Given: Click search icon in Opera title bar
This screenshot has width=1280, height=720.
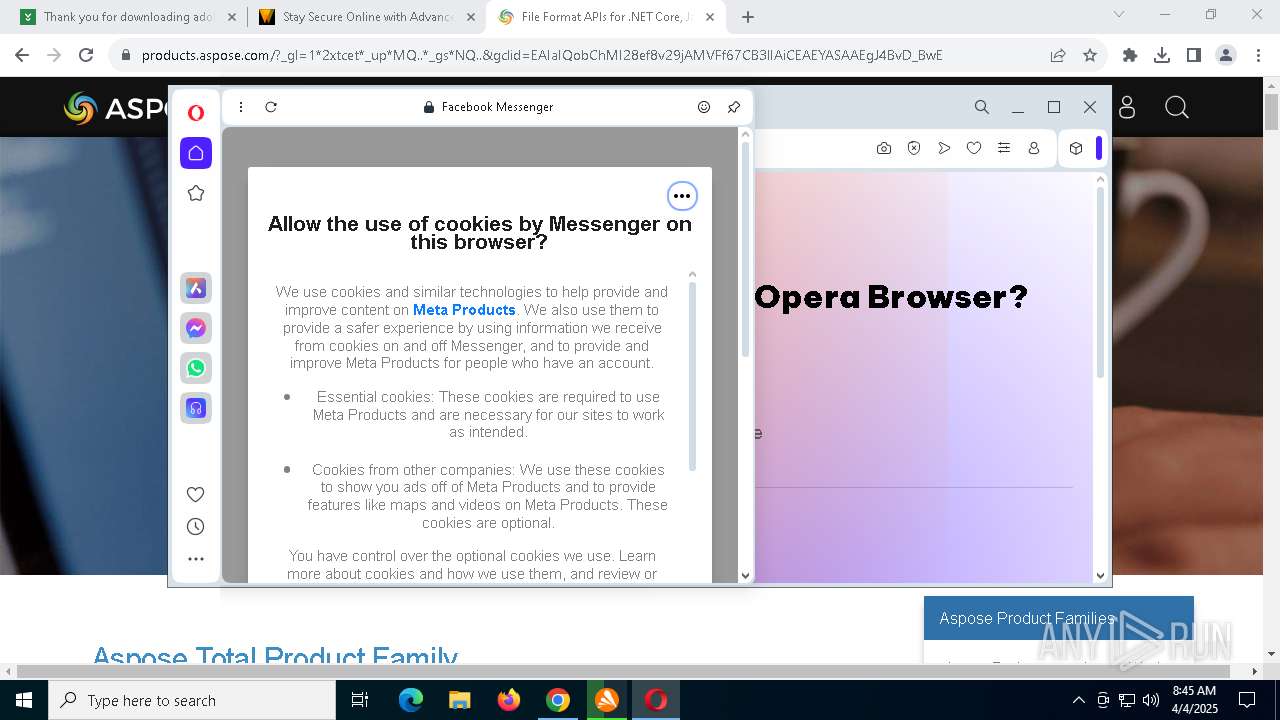Looking at the screenshot, I should 982,107.
